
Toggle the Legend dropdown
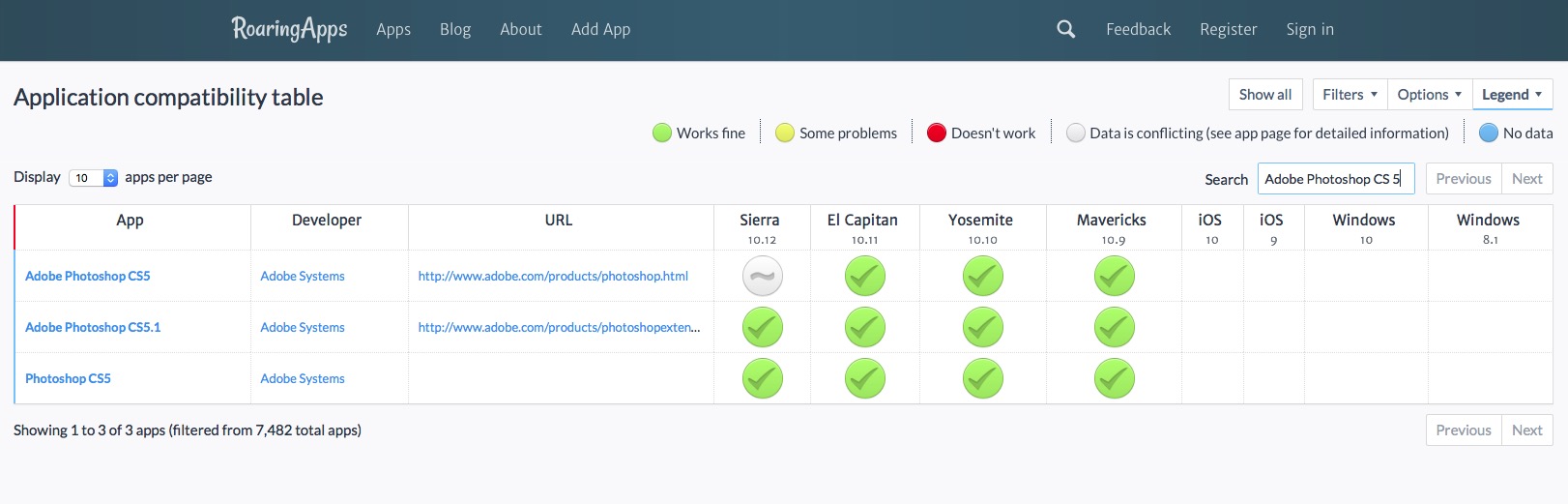[x=1512, y=94]
